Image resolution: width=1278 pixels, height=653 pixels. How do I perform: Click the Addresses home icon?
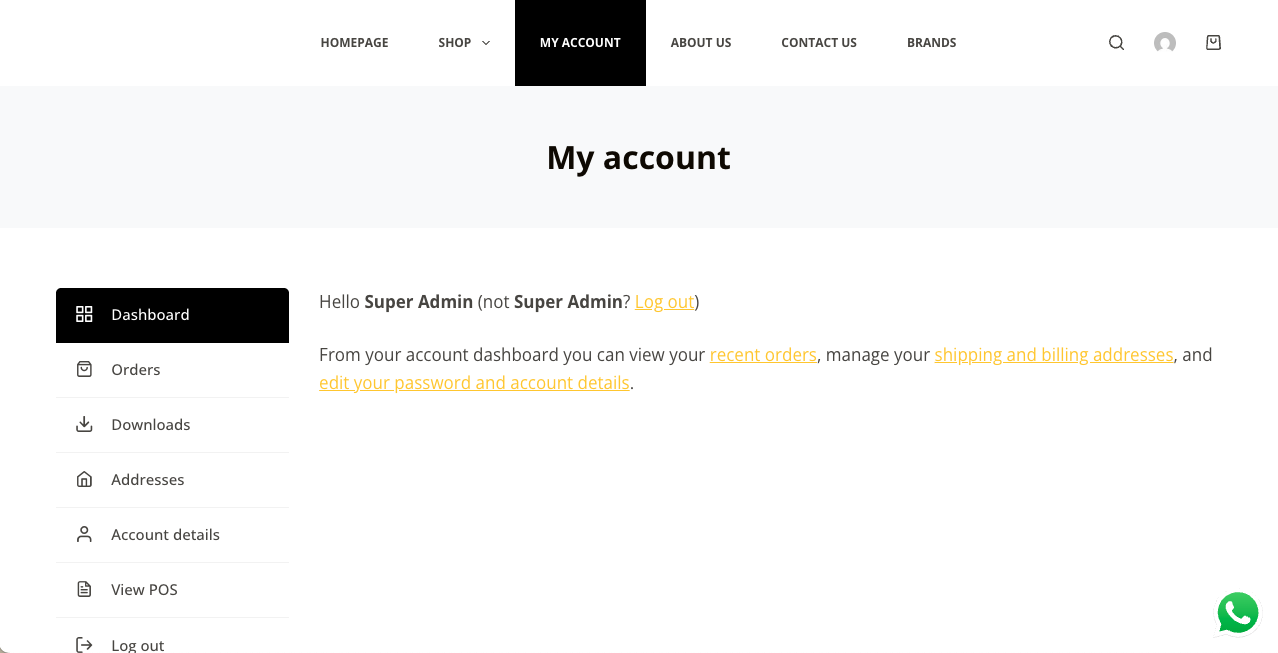(x=85, y=480)
